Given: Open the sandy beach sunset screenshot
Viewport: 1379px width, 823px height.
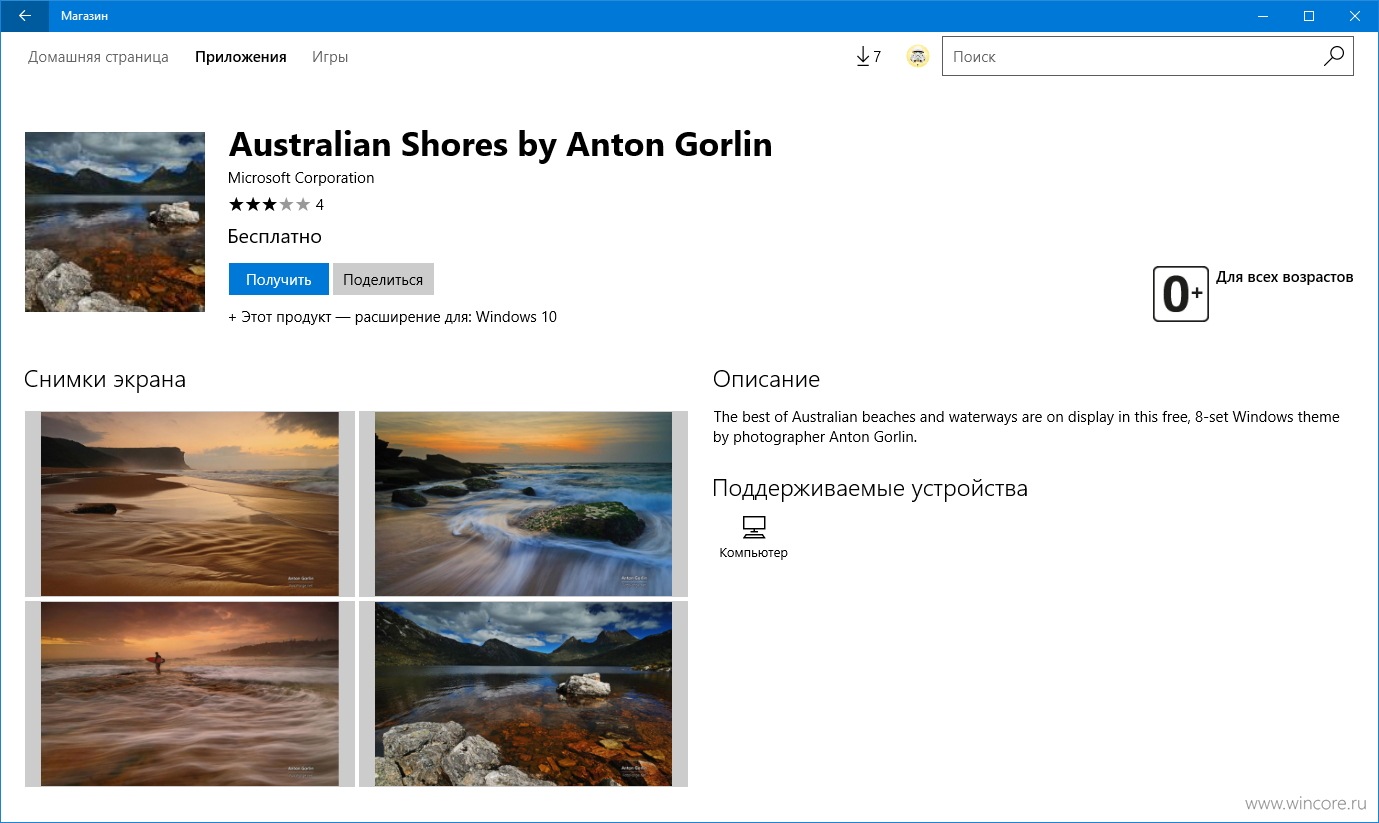Looking at the screenshot, I should click(190, 504).
